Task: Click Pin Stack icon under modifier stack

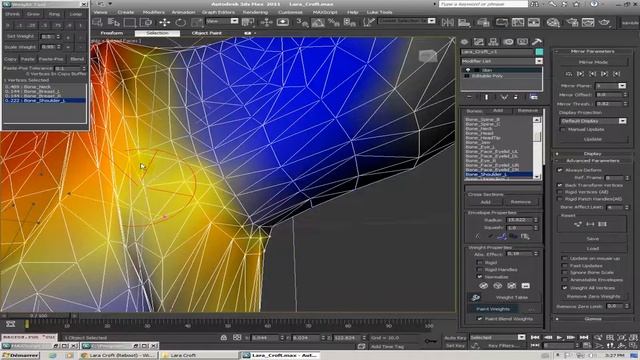Action: [x=469, y=97]
